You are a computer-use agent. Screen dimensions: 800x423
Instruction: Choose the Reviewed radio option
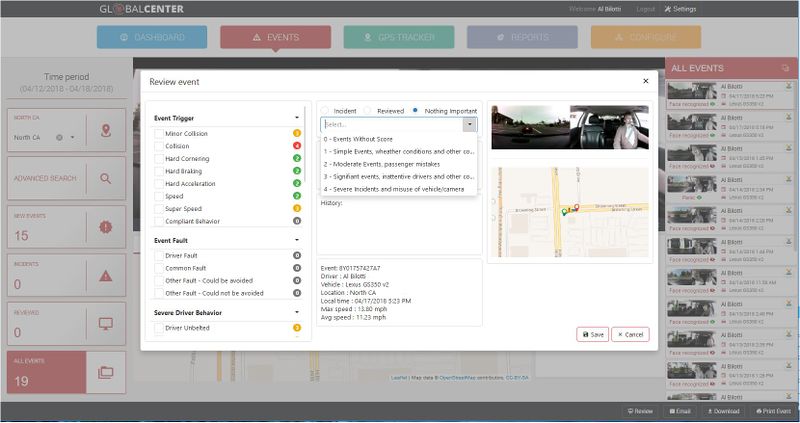(367, 110)
